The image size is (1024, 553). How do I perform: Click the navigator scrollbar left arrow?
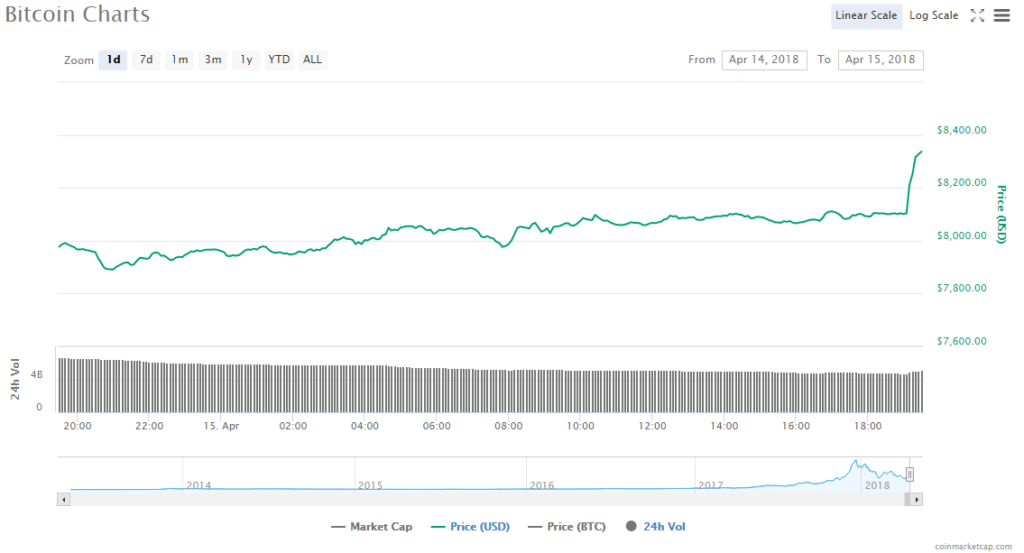(64, 498)
